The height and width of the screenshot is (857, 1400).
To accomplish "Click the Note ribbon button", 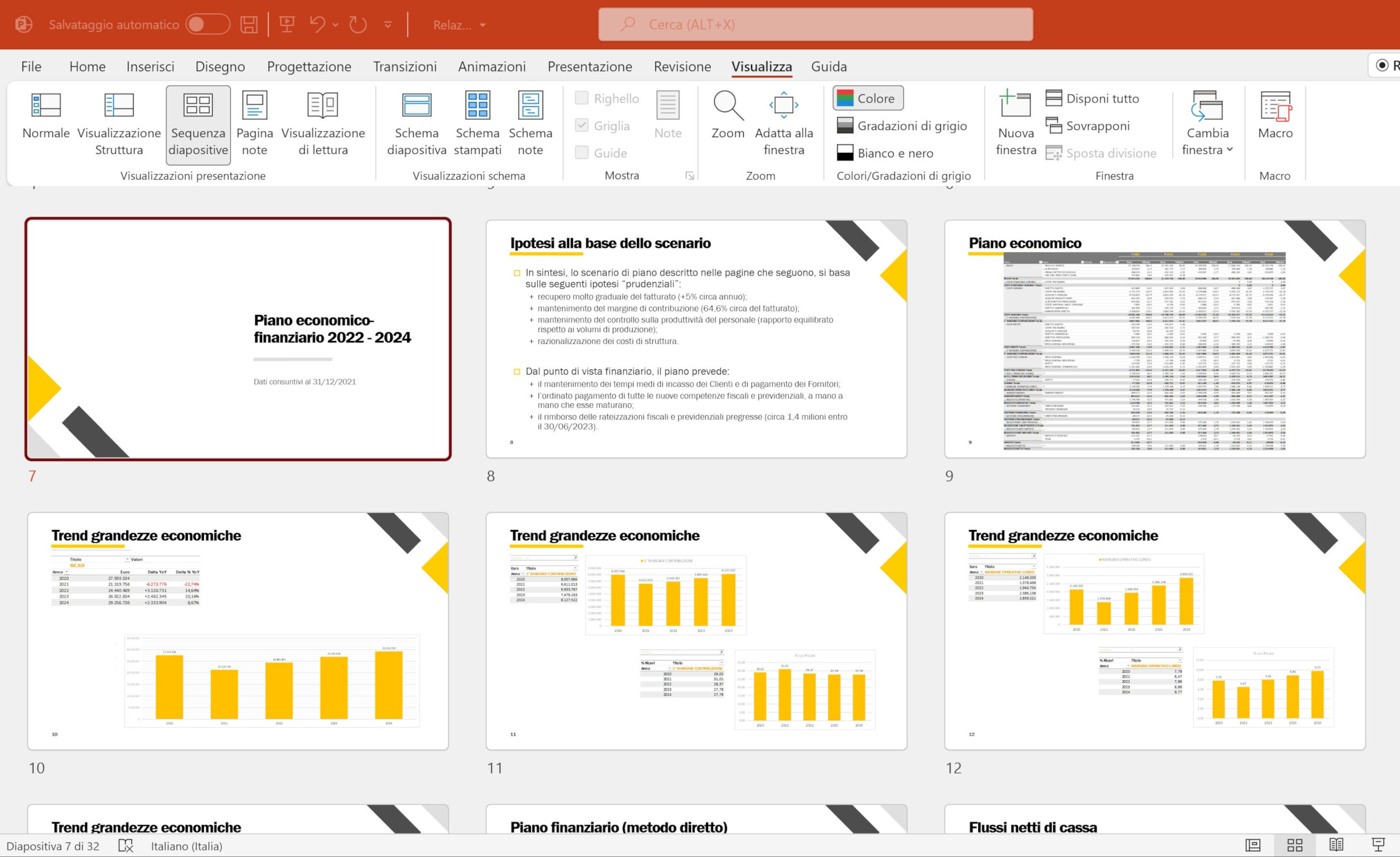I will click(x=668, y=115).
